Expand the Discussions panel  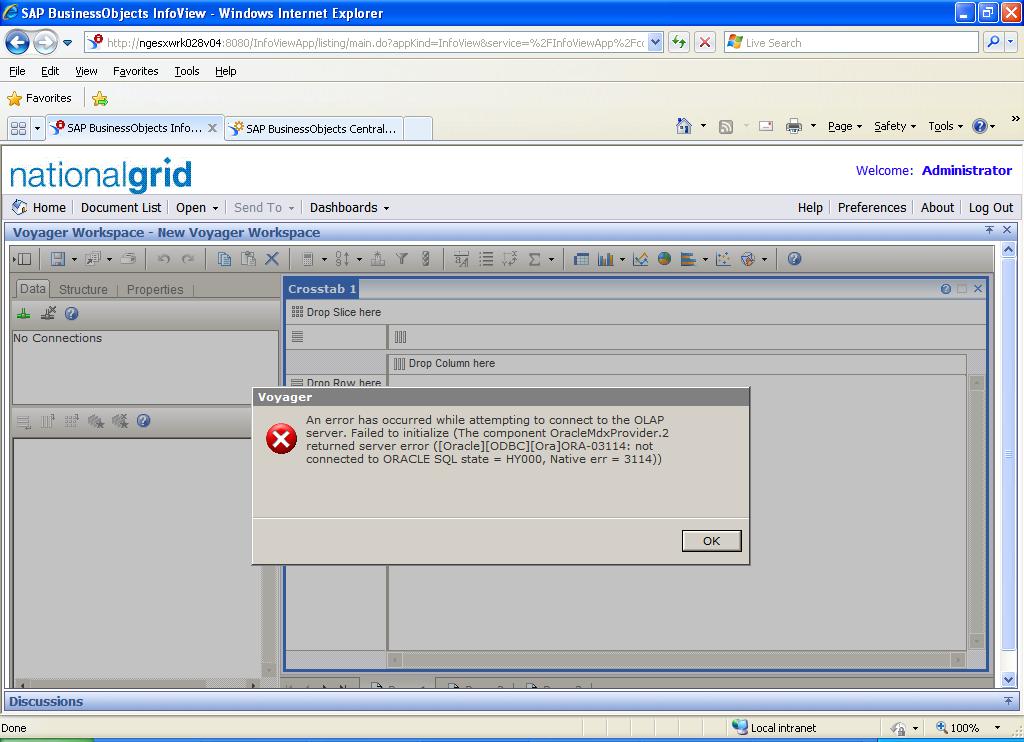1008,701
